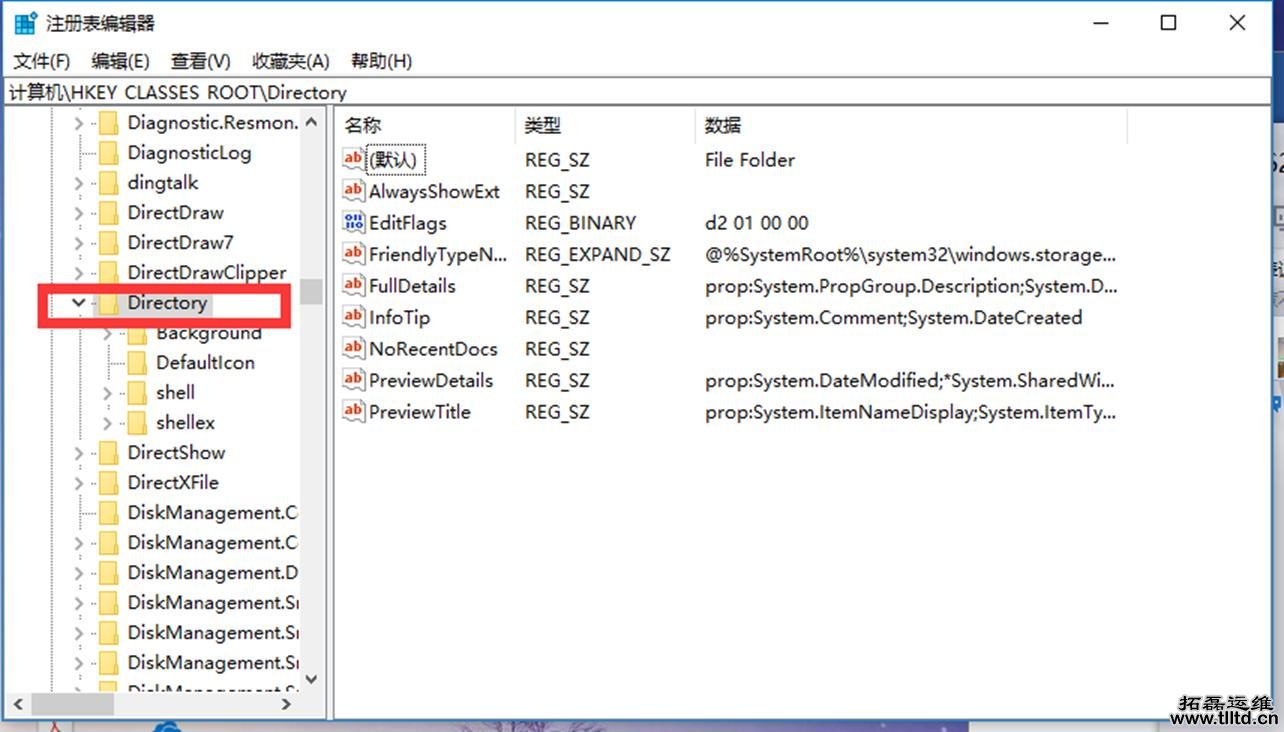Select the string icon beside AlwaysShowExt
This screenshot has width=1284, height=732.
[x=354, y=191]
